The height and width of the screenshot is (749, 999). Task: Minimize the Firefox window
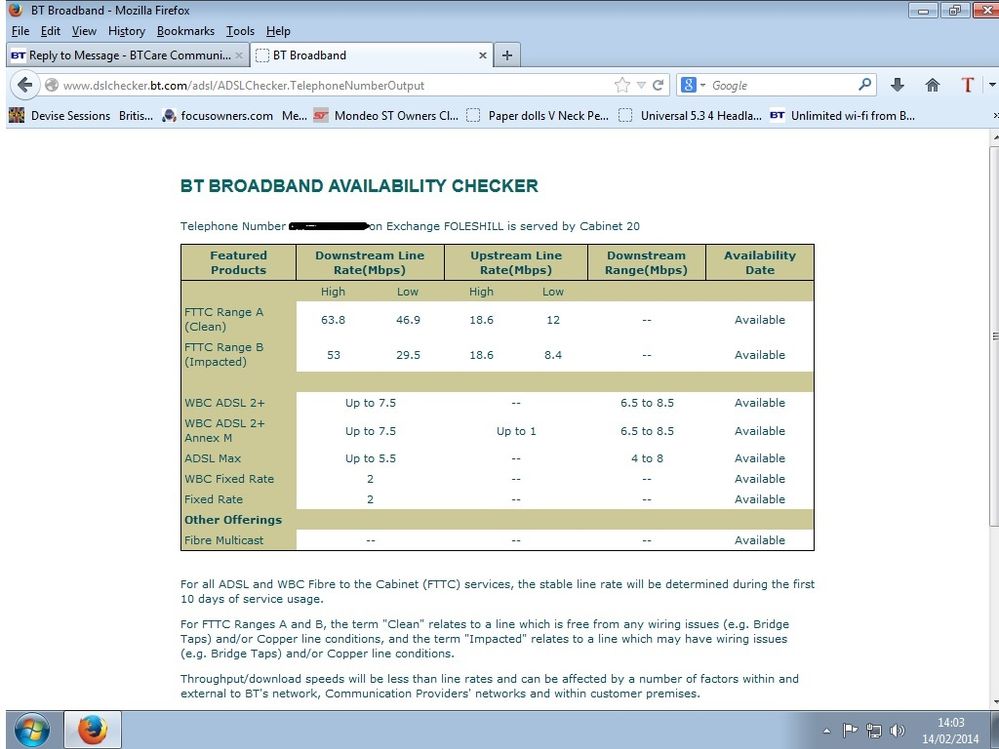[x=923, y=10]
